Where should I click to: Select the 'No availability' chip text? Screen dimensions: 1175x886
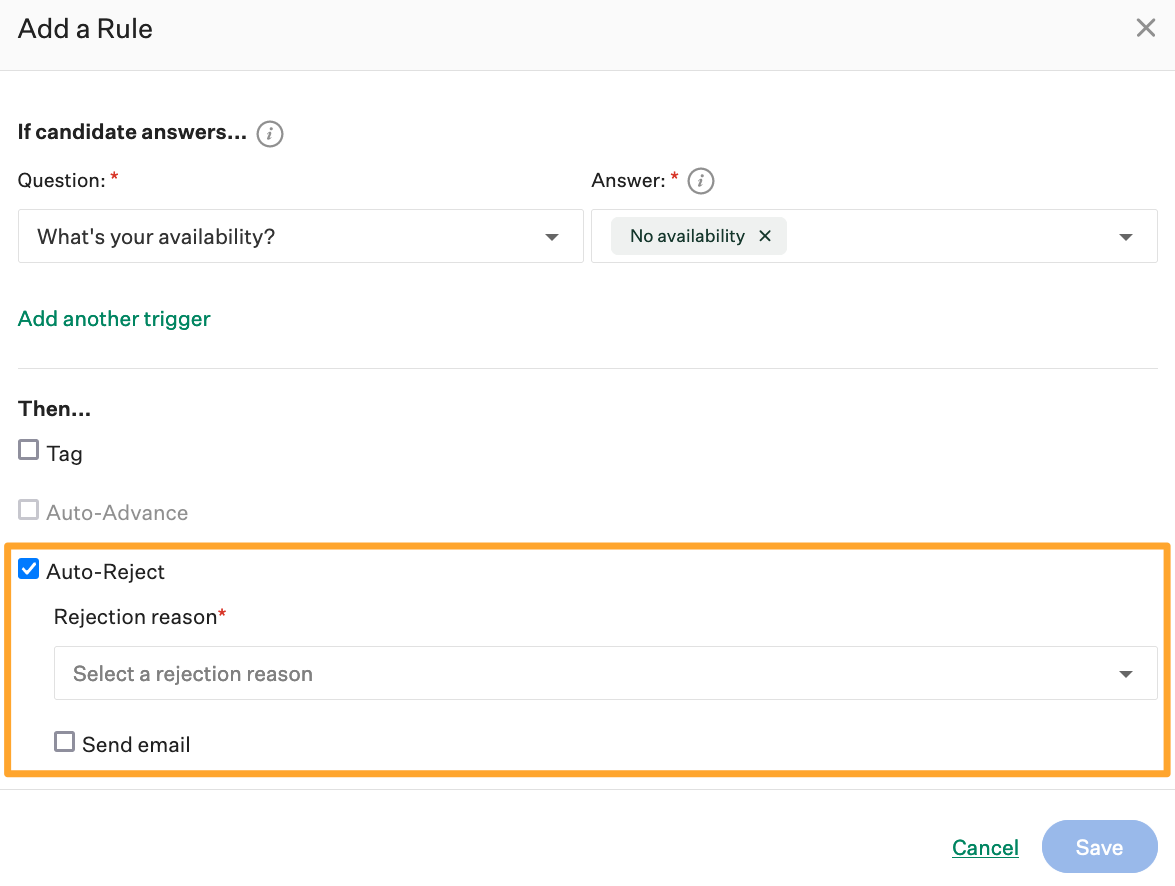tap(687, 236)
